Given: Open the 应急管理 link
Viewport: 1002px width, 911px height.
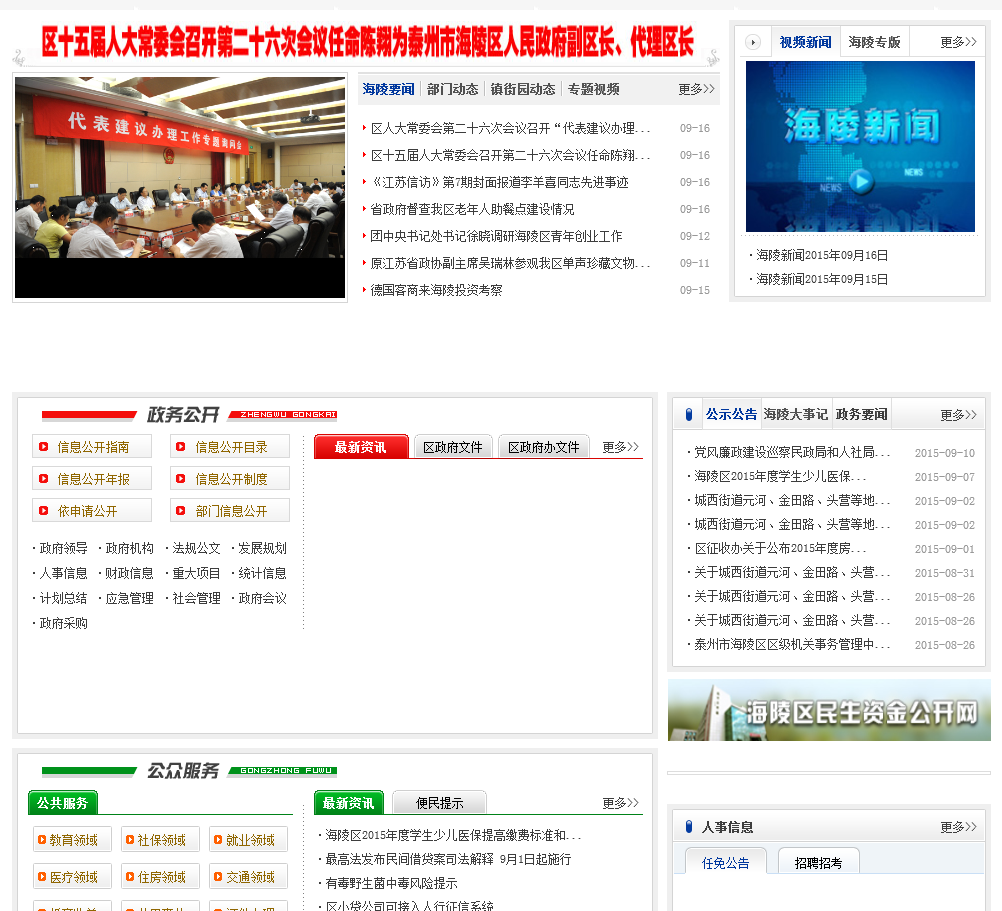Looking at the screenshot, I should pyautogui.click(x=129, y=598).
